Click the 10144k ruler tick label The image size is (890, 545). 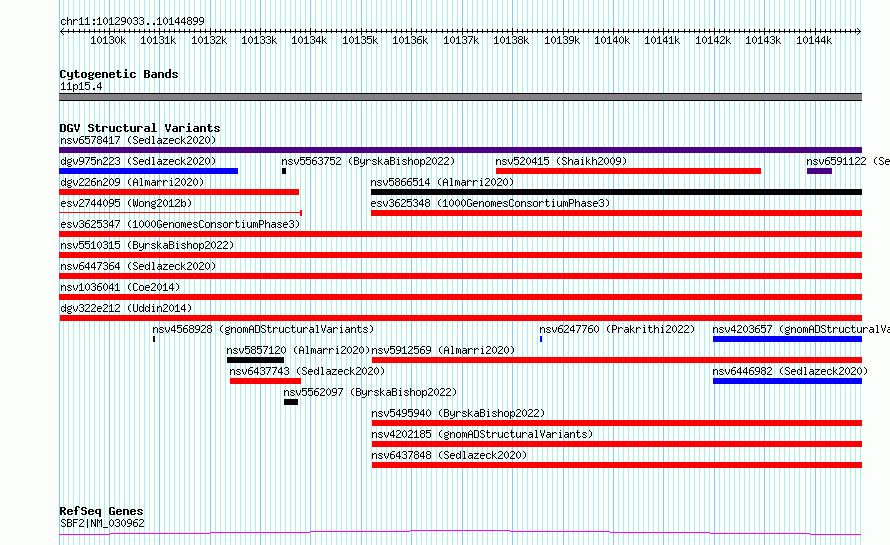(x=814, y=40)
